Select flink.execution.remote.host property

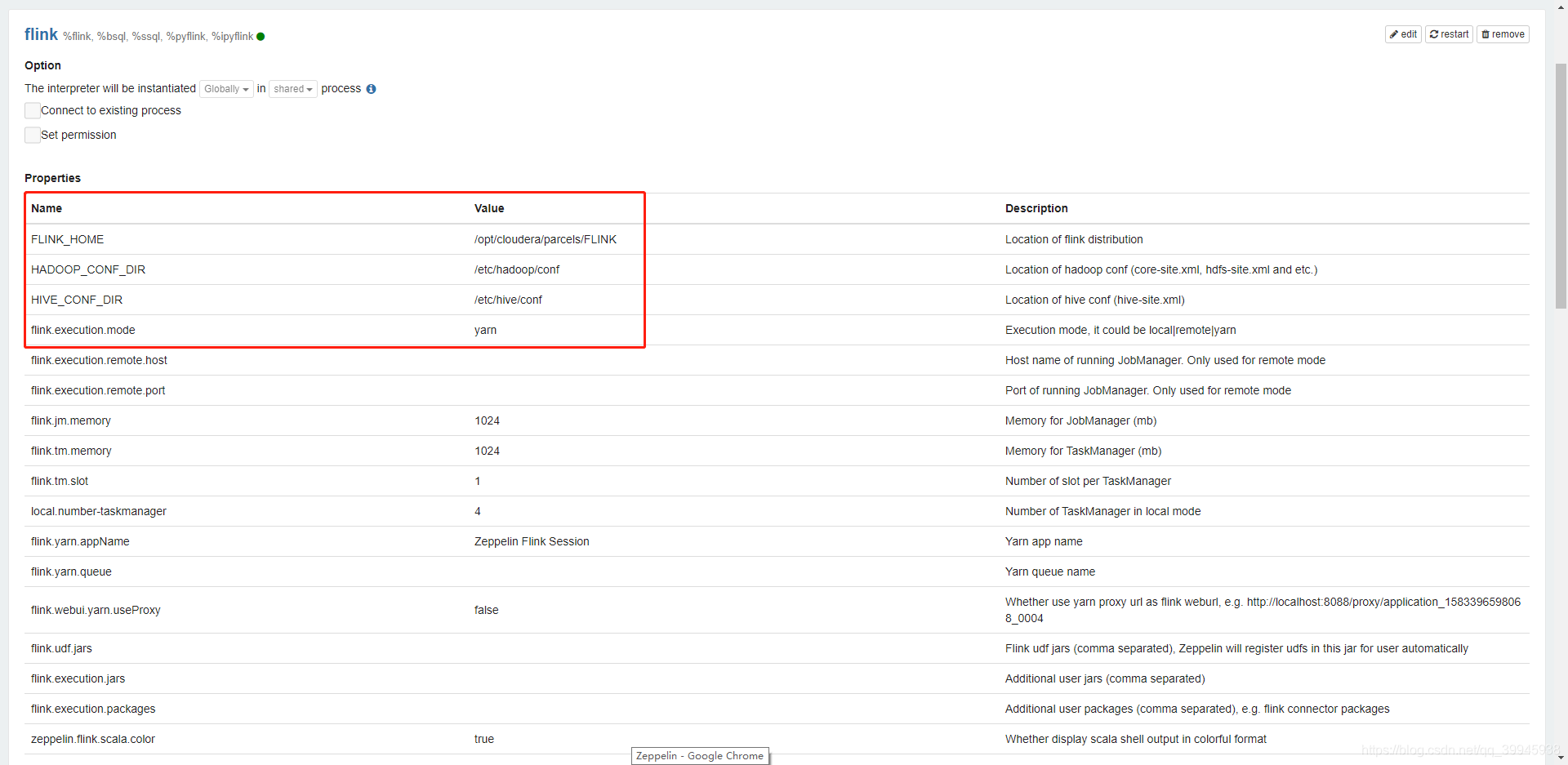[99, 360]
